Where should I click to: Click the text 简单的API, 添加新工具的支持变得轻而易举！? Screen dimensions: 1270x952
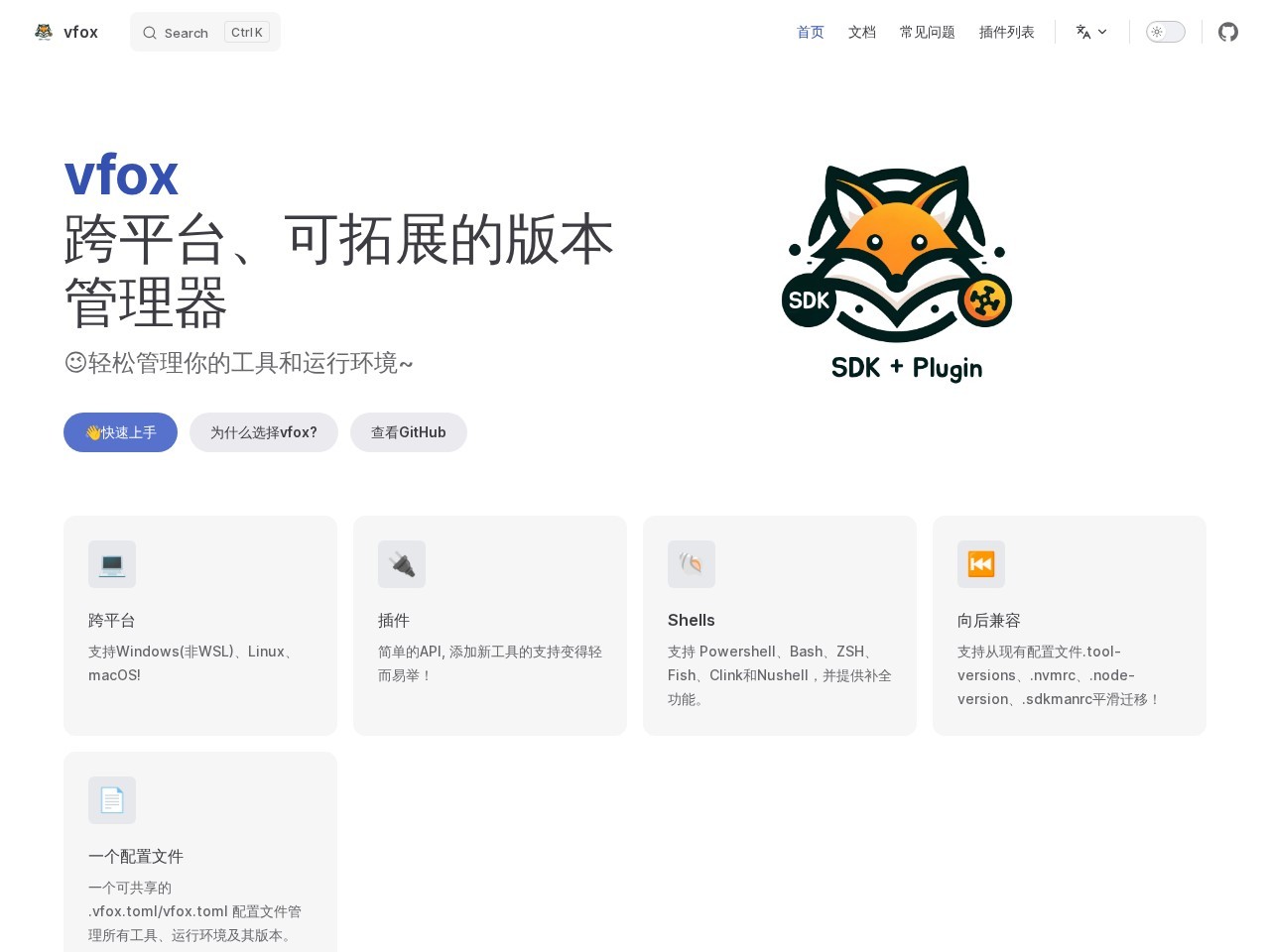[490, 663]
